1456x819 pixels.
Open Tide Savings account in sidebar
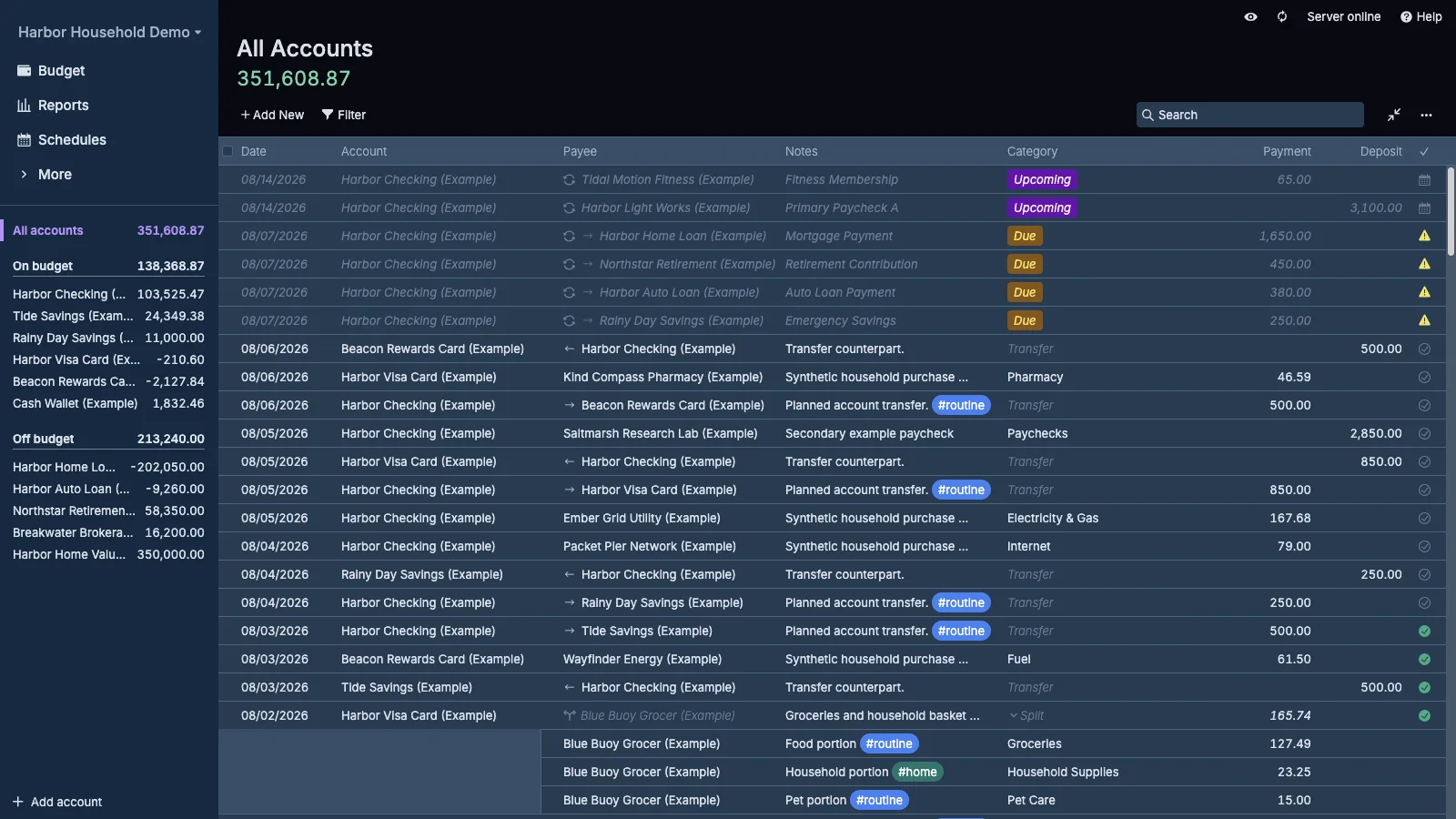pyautogui.click(x=108, y=317)
